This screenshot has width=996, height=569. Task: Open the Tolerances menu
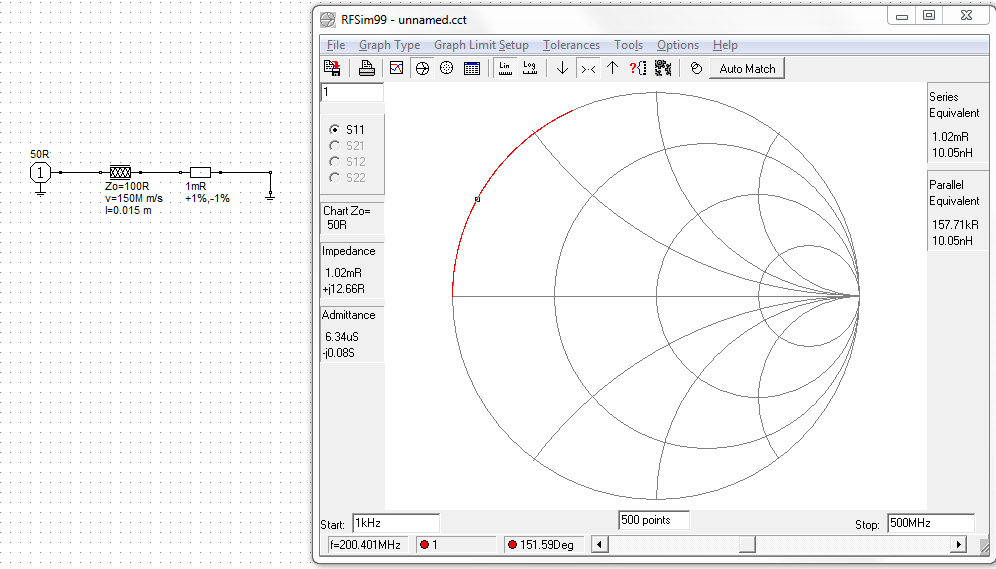[571, 45]
